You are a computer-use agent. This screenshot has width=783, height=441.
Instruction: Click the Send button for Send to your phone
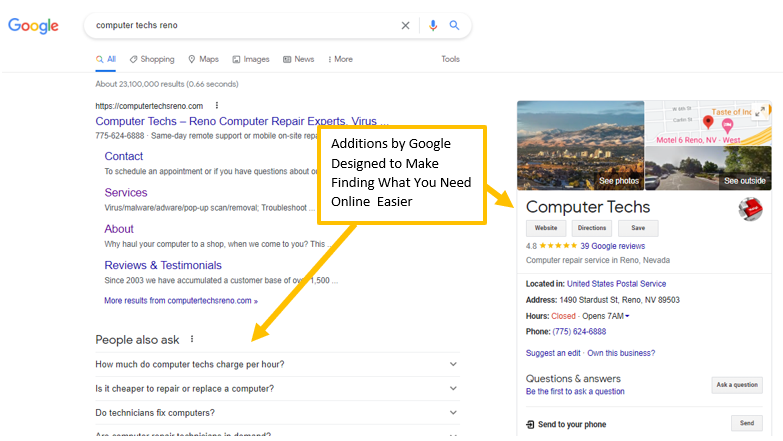(x=747, y=423)
